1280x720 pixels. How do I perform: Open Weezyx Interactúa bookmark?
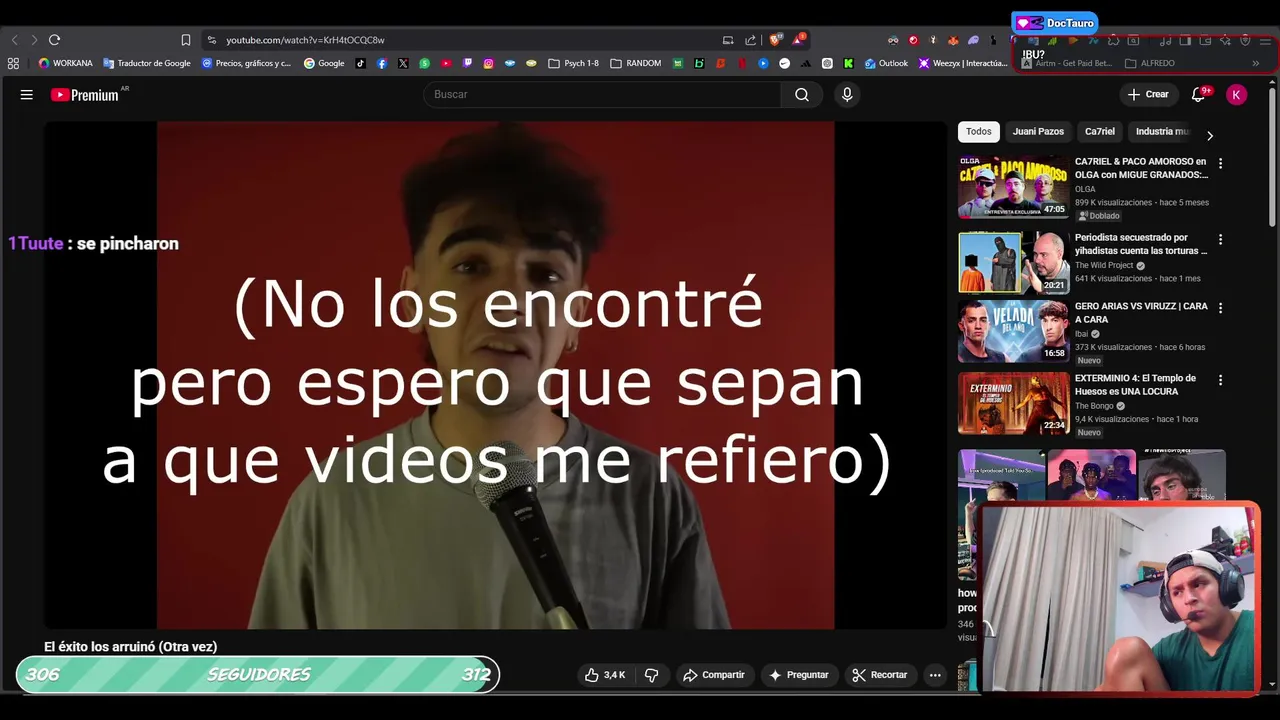962,63
